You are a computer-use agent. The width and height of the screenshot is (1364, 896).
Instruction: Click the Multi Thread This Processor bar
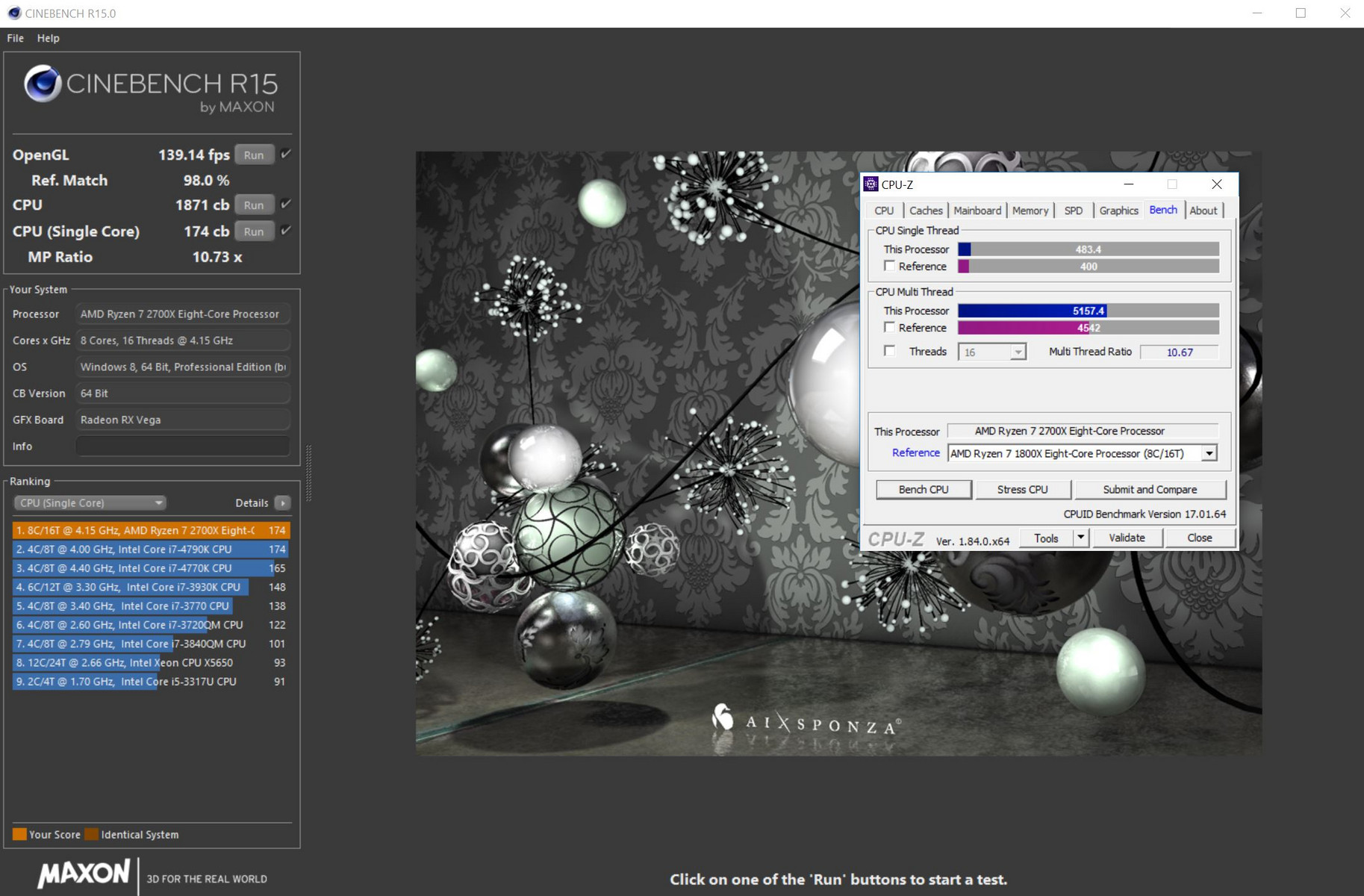(x=1089, y=311)
